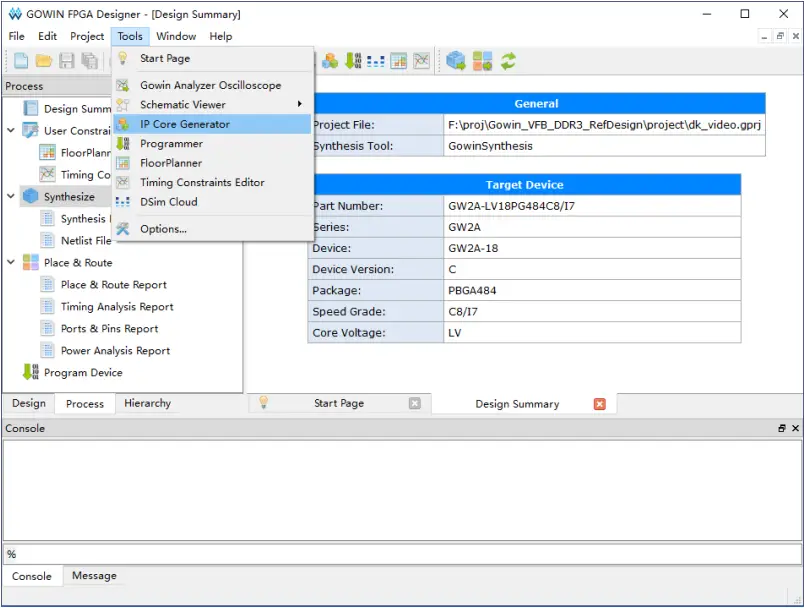Screen dimensions: 805x608
Task: Collapse the Place & Route tree node
Action: pos(11,263)
